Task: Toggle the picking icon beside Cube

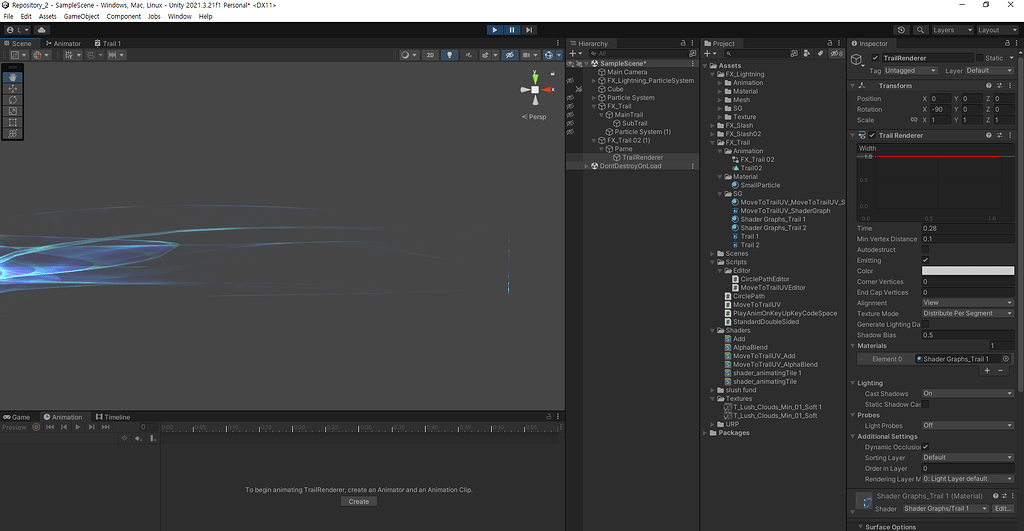Action: coord(579,89)
